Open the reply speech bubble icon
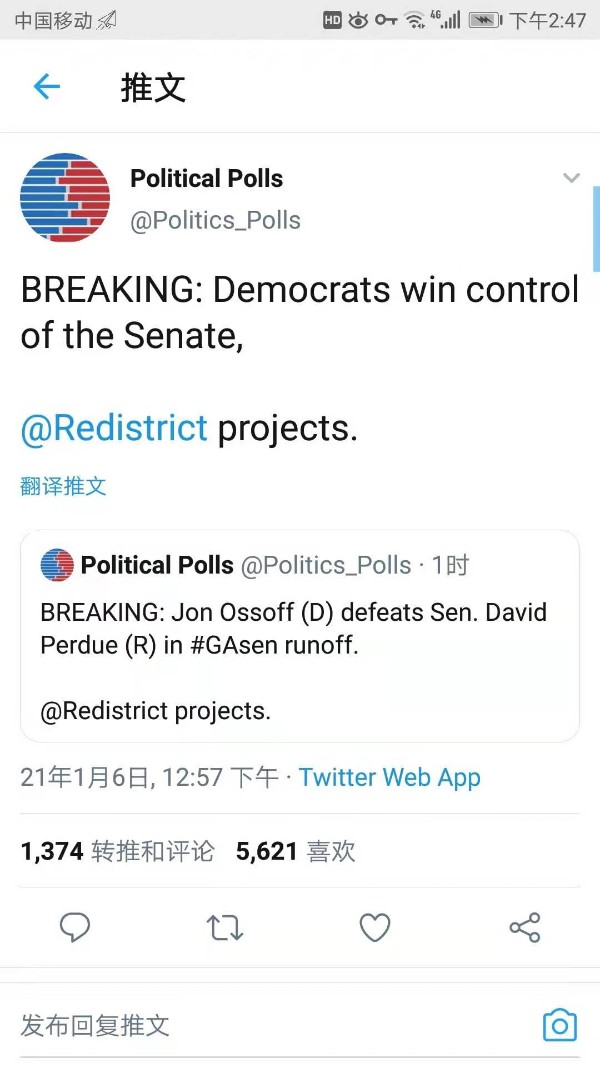The height and width of the screenshot is (1066, 600). (75, 927)
